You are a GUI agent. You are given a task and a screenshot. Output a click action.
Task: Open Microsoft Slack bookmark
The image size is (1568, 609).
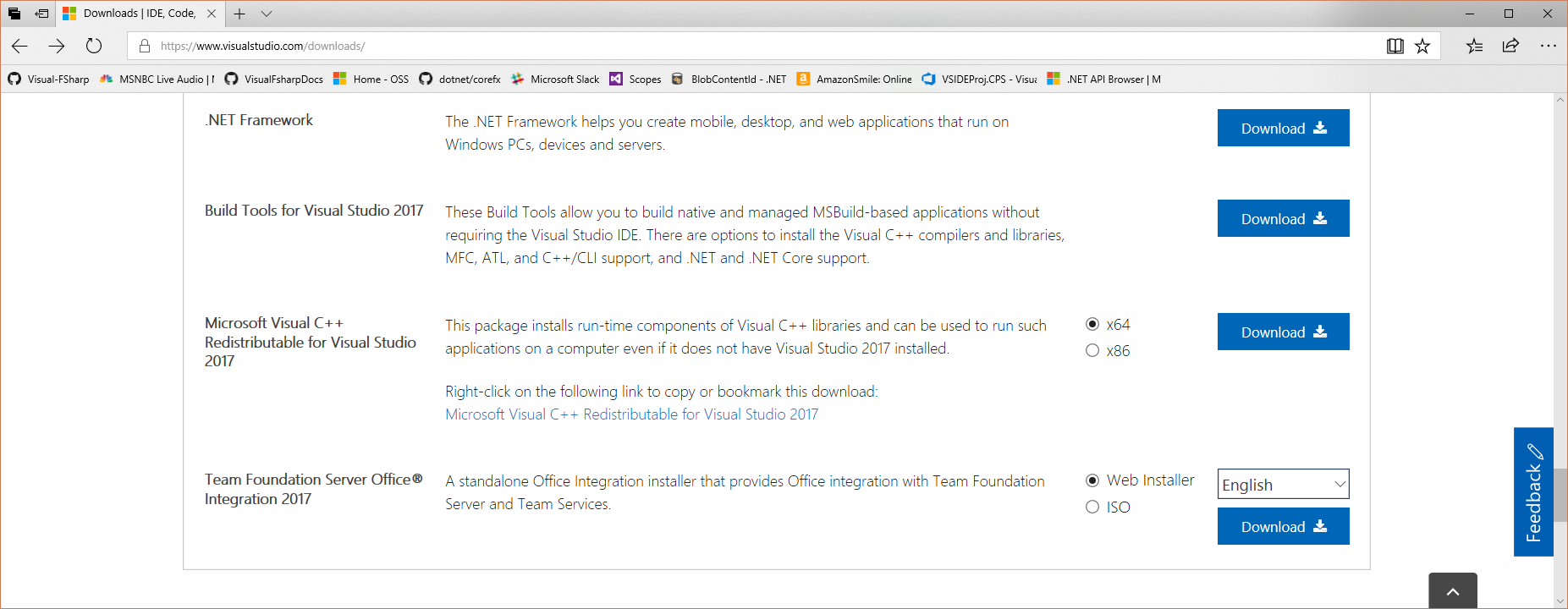pyautogui.click(x=554, y=79)
